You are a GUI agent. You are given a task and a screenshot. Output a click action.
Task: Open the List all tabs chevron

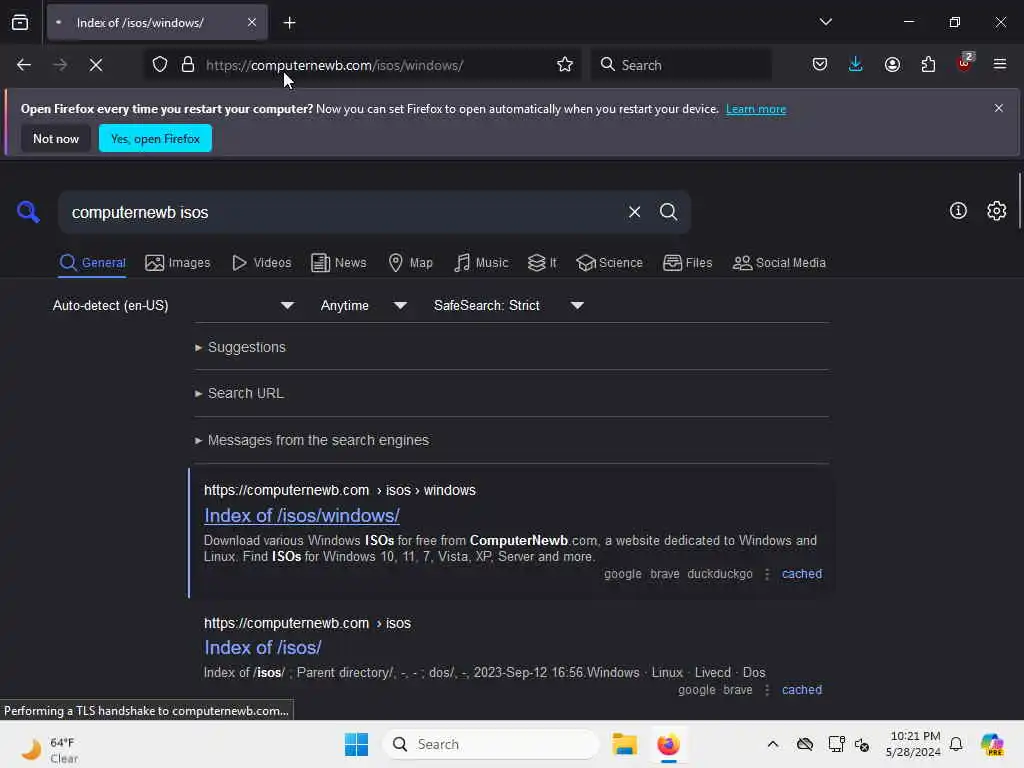coord(825,22)
